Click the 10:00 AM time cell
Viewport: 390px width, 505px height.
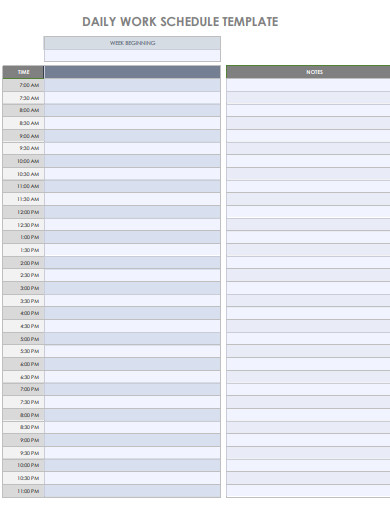tap(23, 161)
